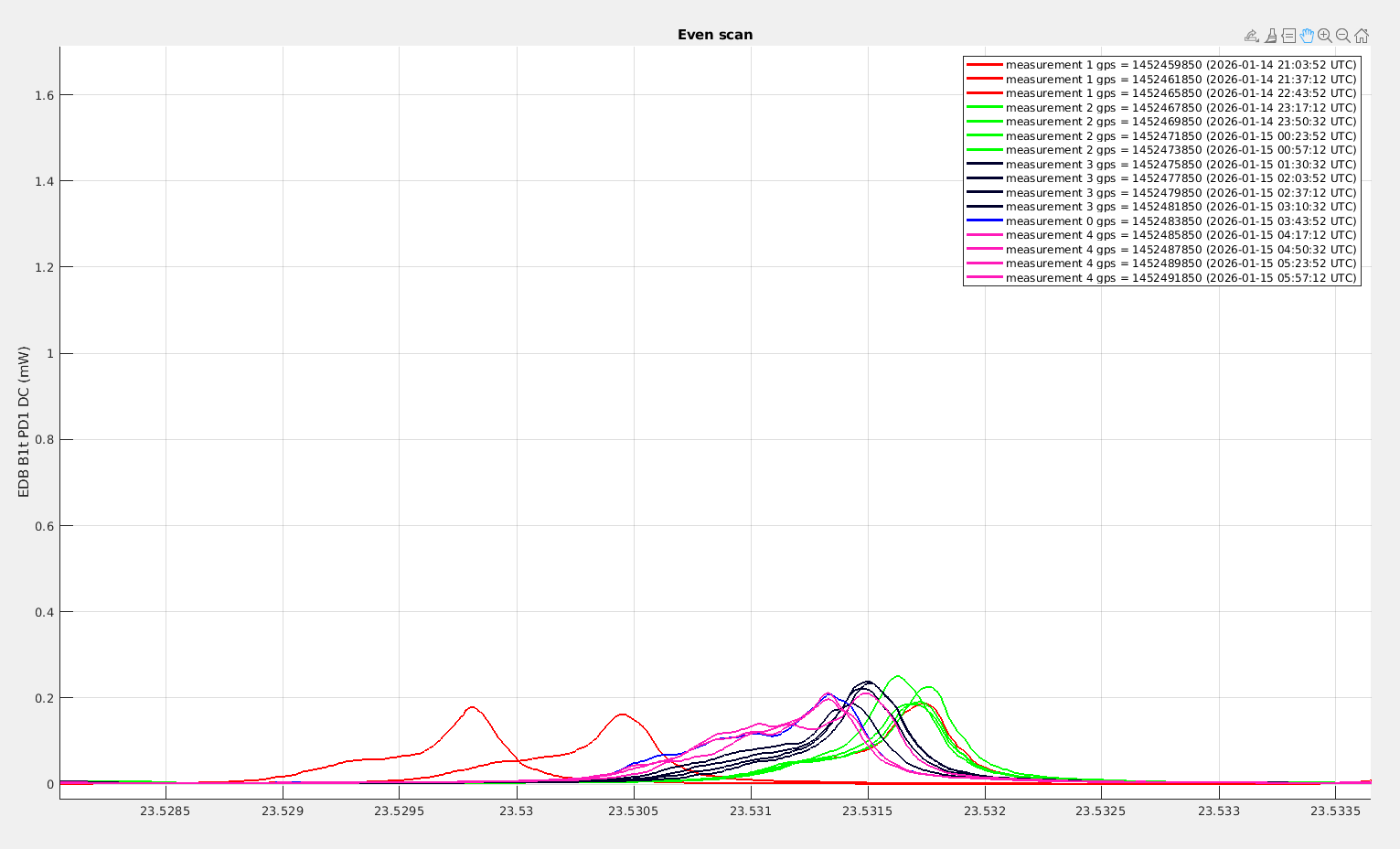Screen dimensions: 1400x849
Task: Select the Zoom In magnifier
Action: point(1325,36)
